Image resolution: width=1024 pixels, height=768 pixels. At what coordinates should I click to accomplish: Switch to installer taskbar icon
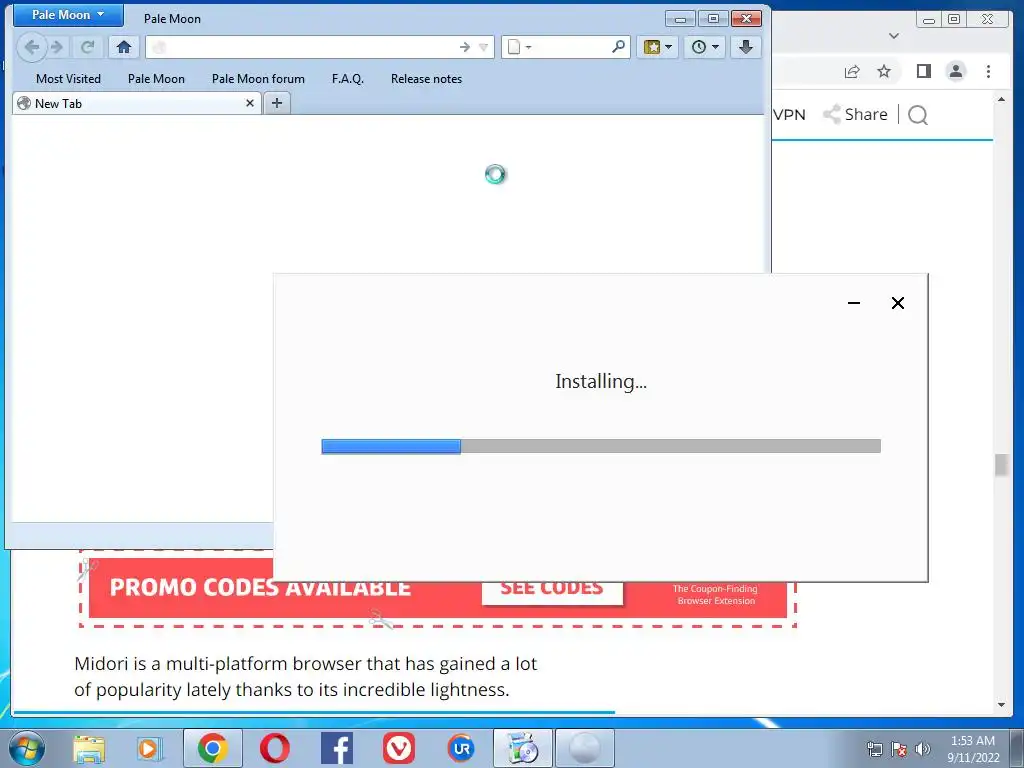pyautogui.click(x=523, y=748)
